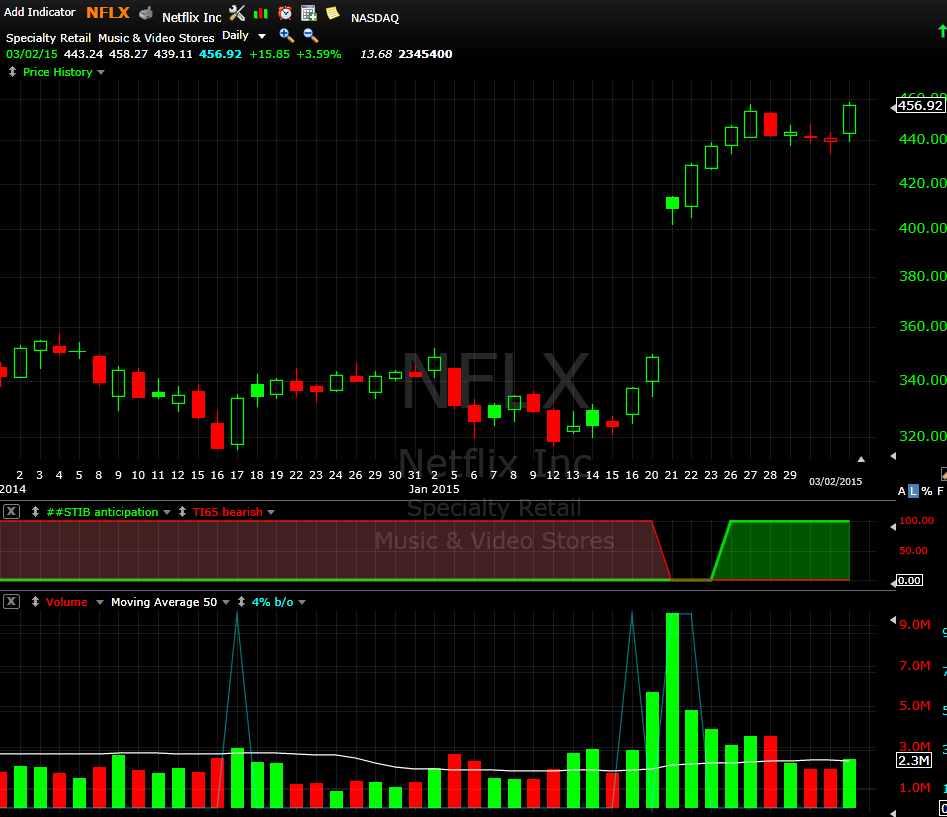947x817 pixels.
Task: Select the F scale toggle
Action: click(x=940, y=491)
